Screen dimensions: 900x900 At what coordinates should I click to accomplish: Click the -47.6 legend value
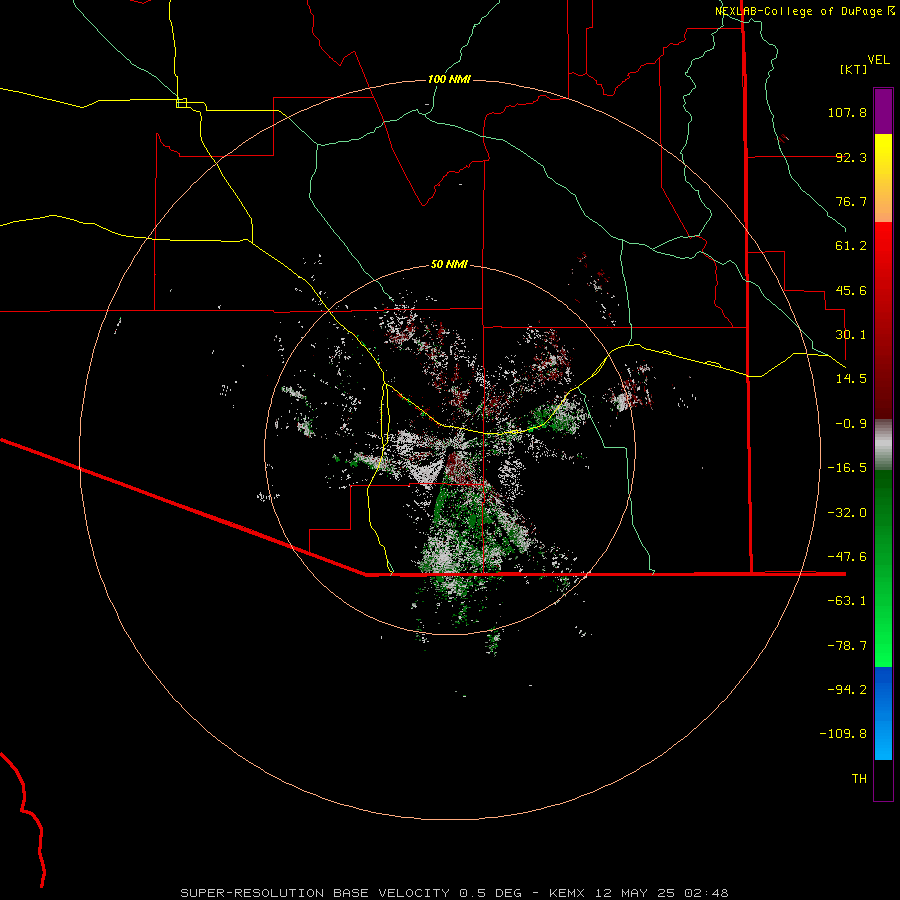(847, 557)
